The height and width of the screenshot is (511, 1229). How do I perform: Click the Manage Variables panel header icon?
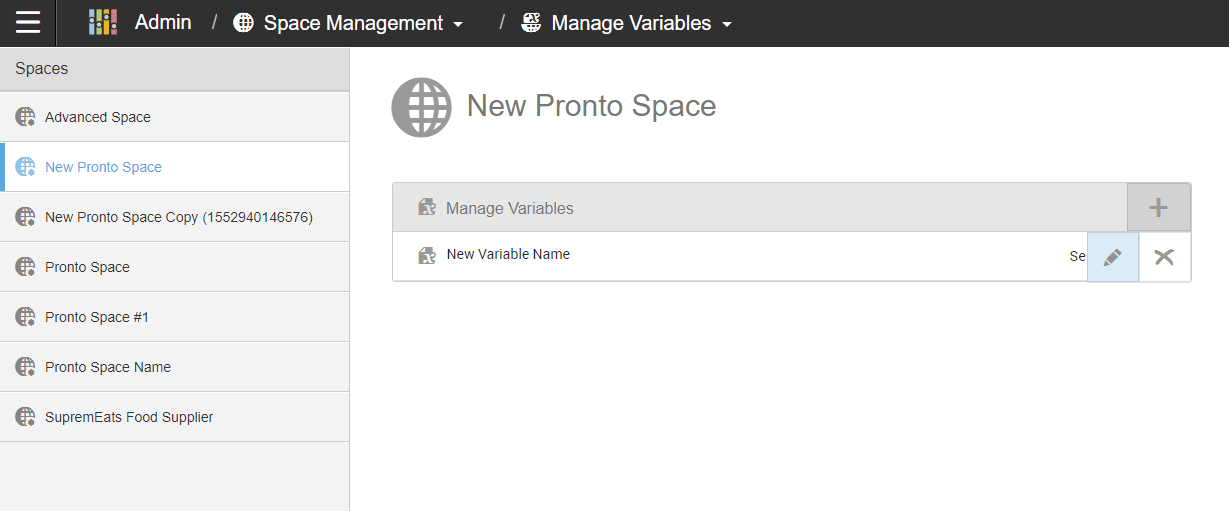click(x=427, y=208)
